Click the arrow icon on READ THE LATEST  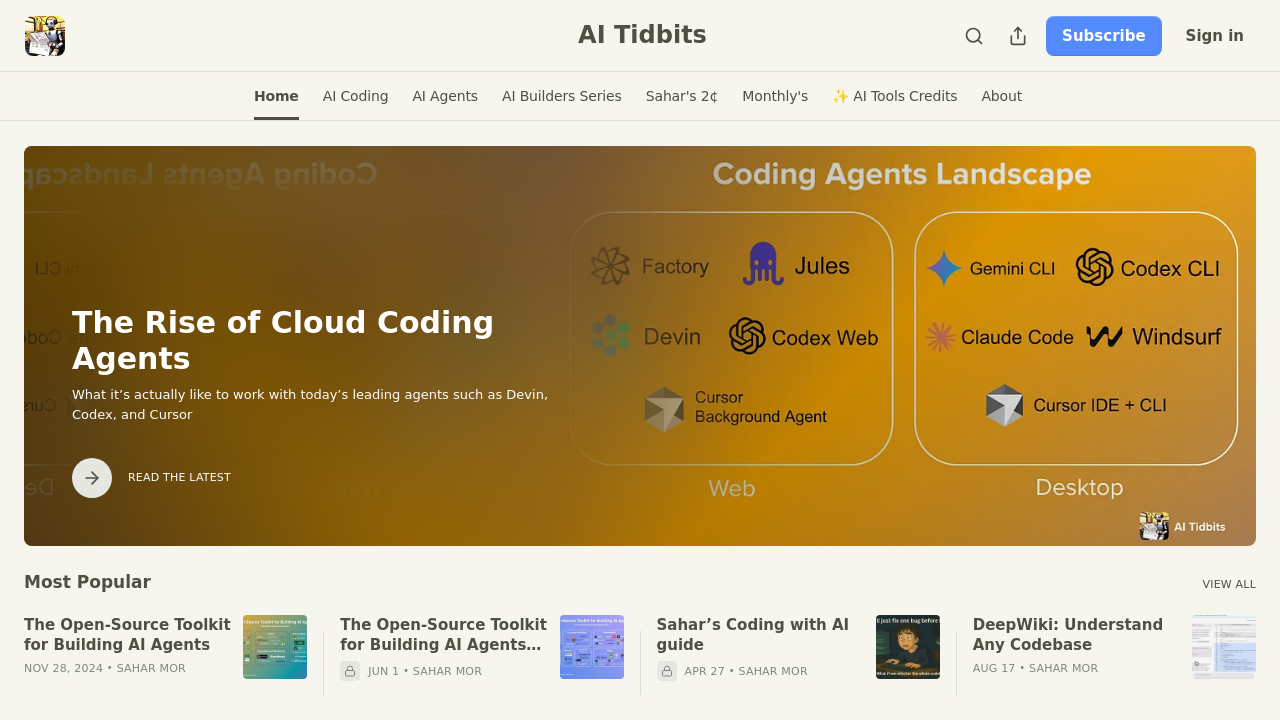91,478
